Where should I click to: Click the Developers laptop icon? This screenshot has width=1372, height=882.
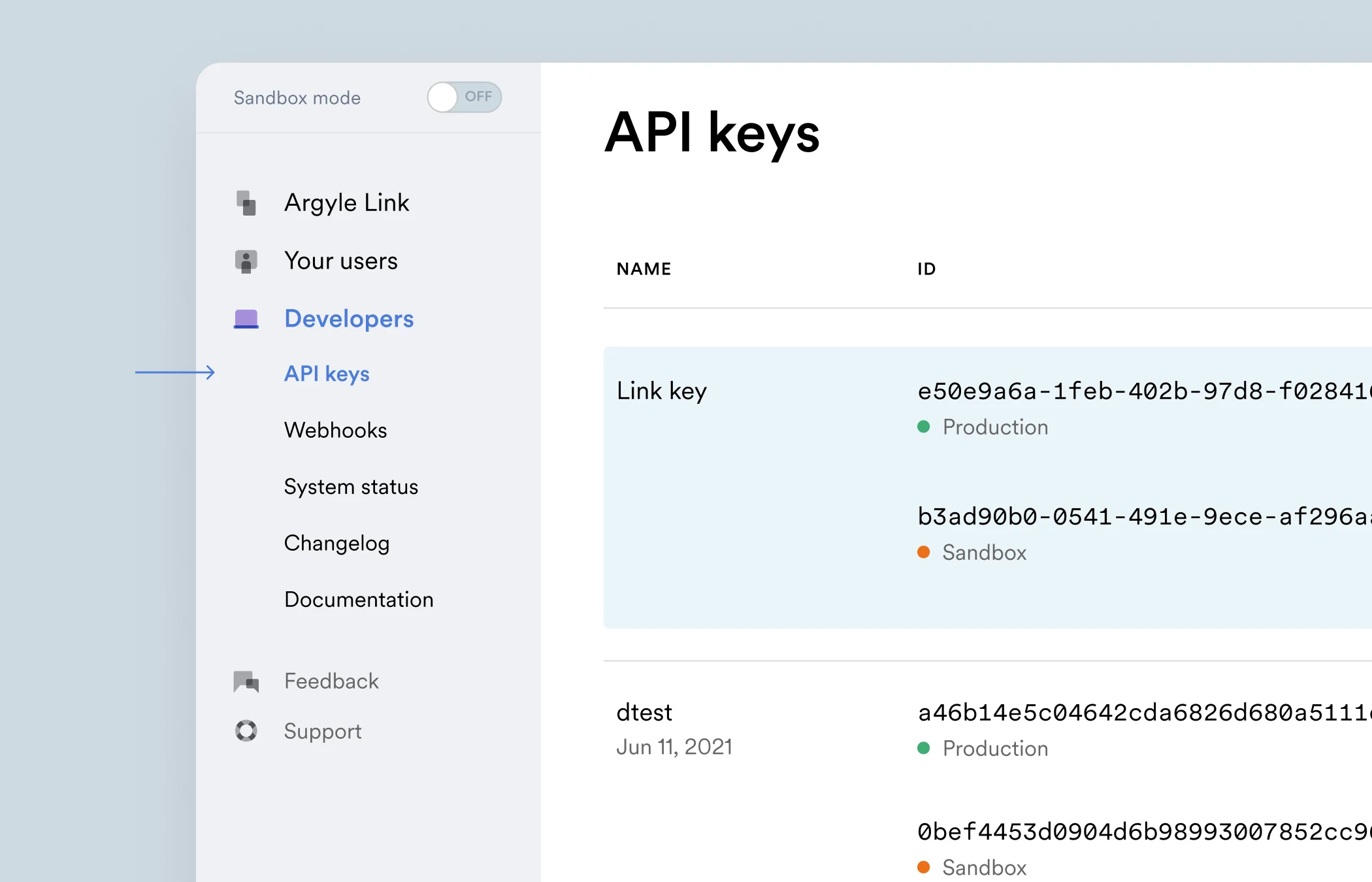(246, 319)
